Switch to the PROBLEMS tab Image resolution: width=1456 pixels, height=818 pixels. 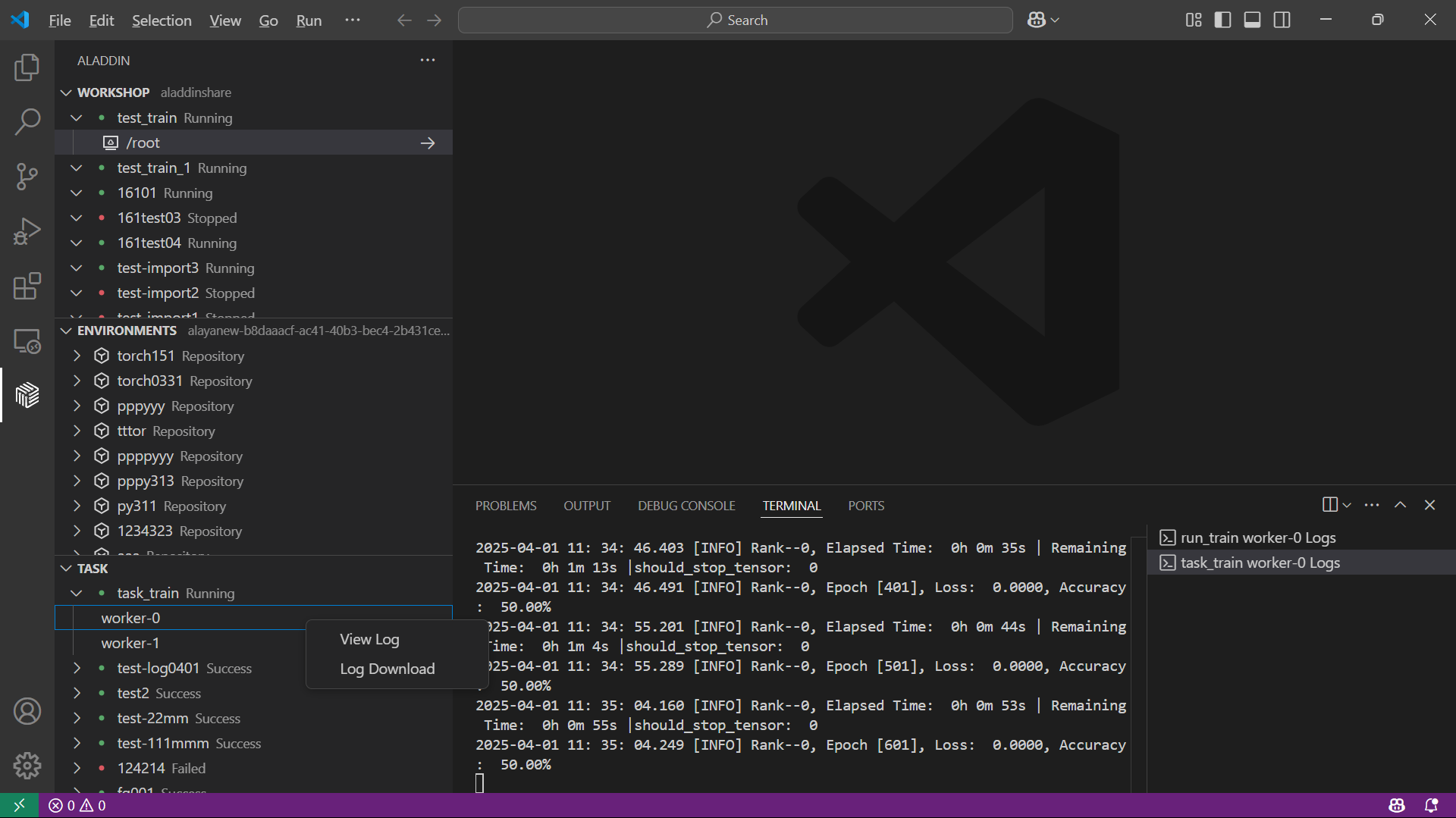tap(506, 506)
